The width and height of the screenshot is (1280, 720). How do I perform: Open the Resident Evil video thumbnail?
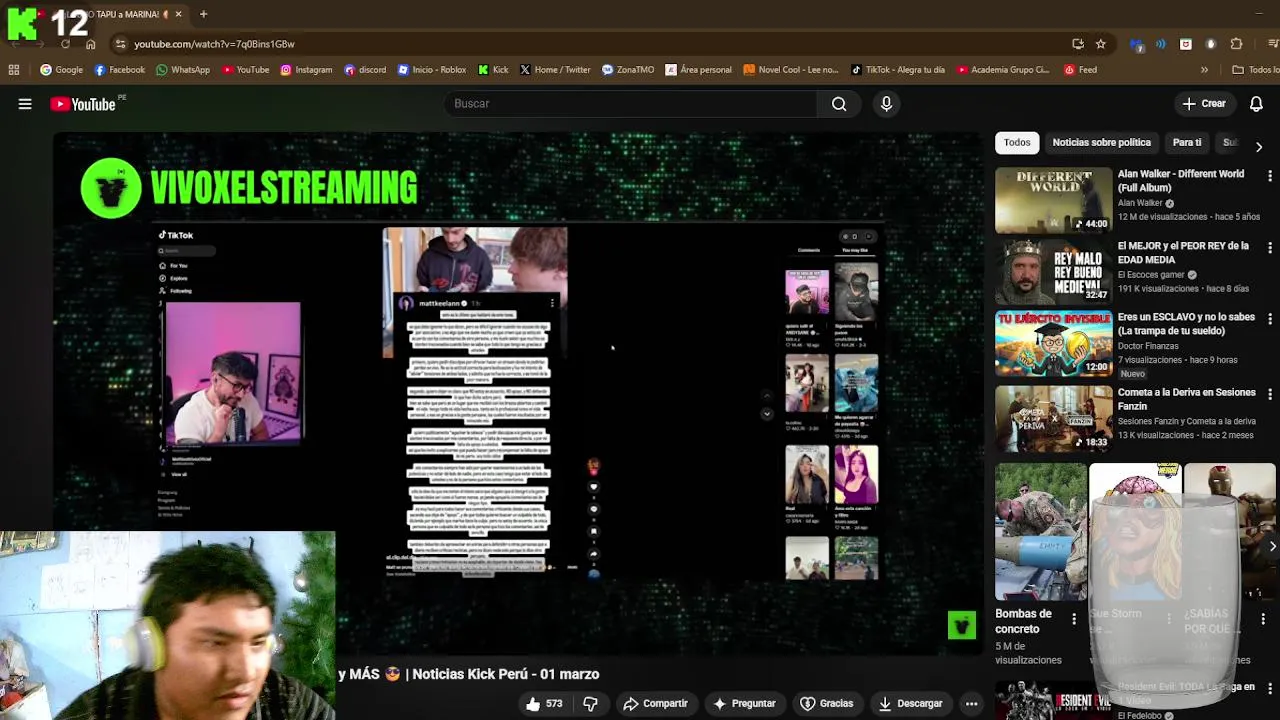(1053, 702)
